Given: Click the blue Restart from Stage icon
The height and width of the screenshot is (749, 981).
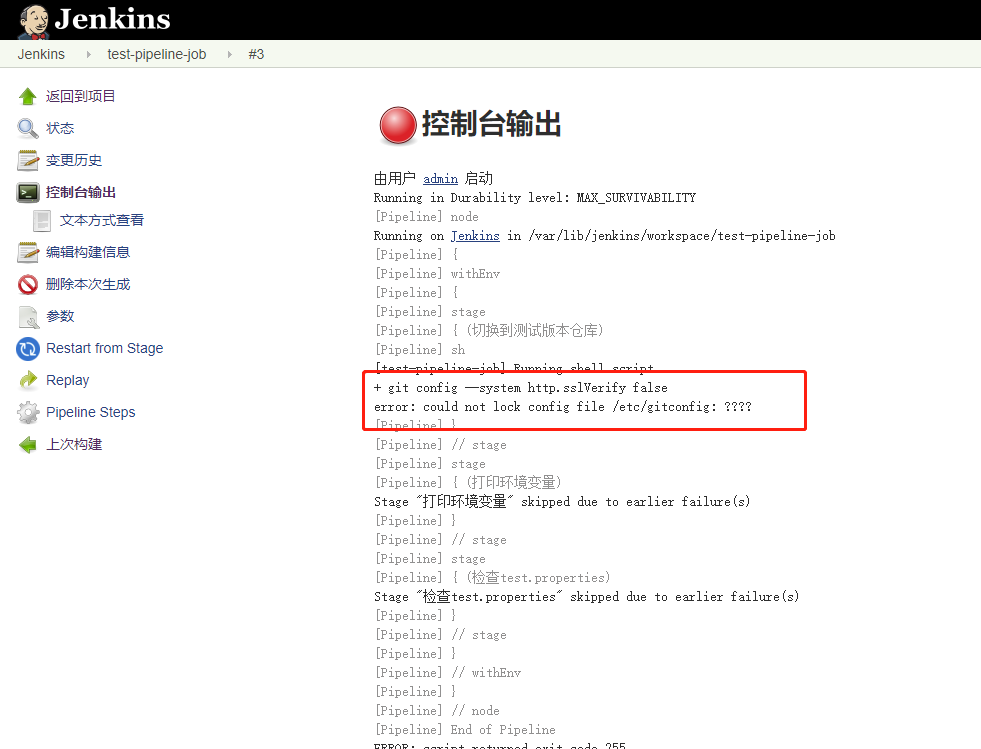Looking at the screenshot, I should [28, 348].
